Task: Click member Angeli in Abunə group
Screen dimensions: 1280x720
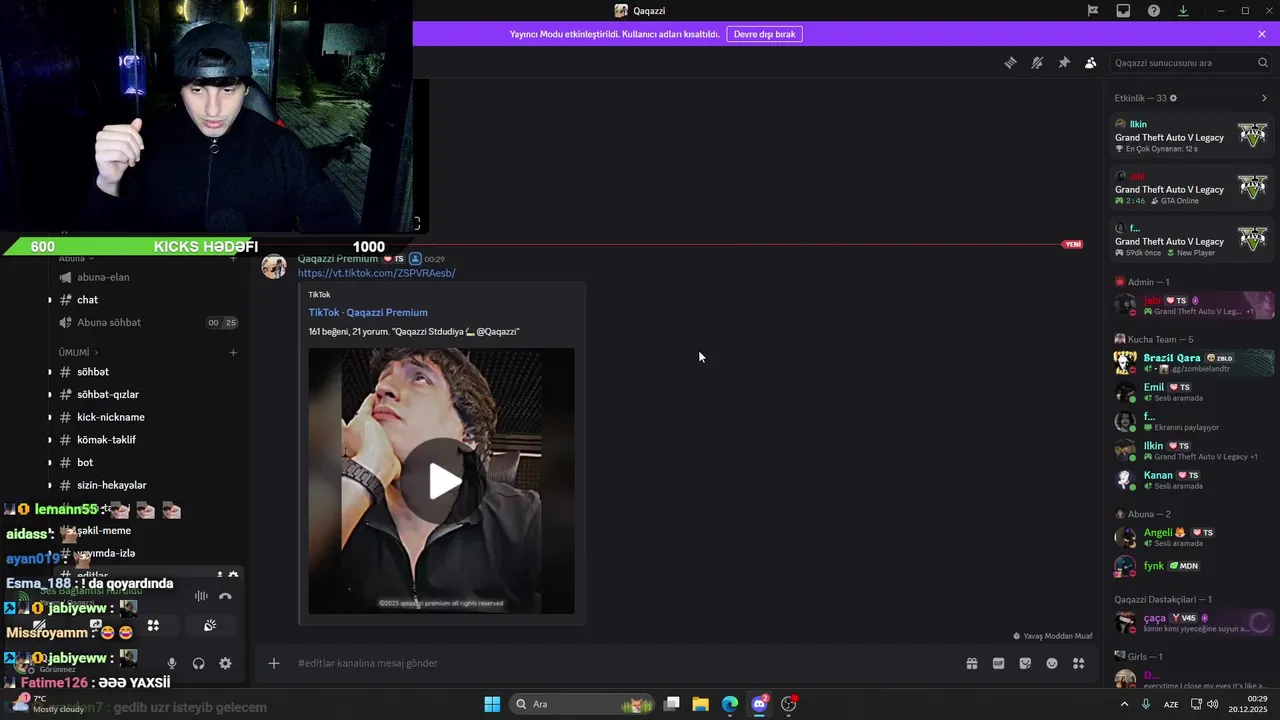Action: (x=1192, y=537)
